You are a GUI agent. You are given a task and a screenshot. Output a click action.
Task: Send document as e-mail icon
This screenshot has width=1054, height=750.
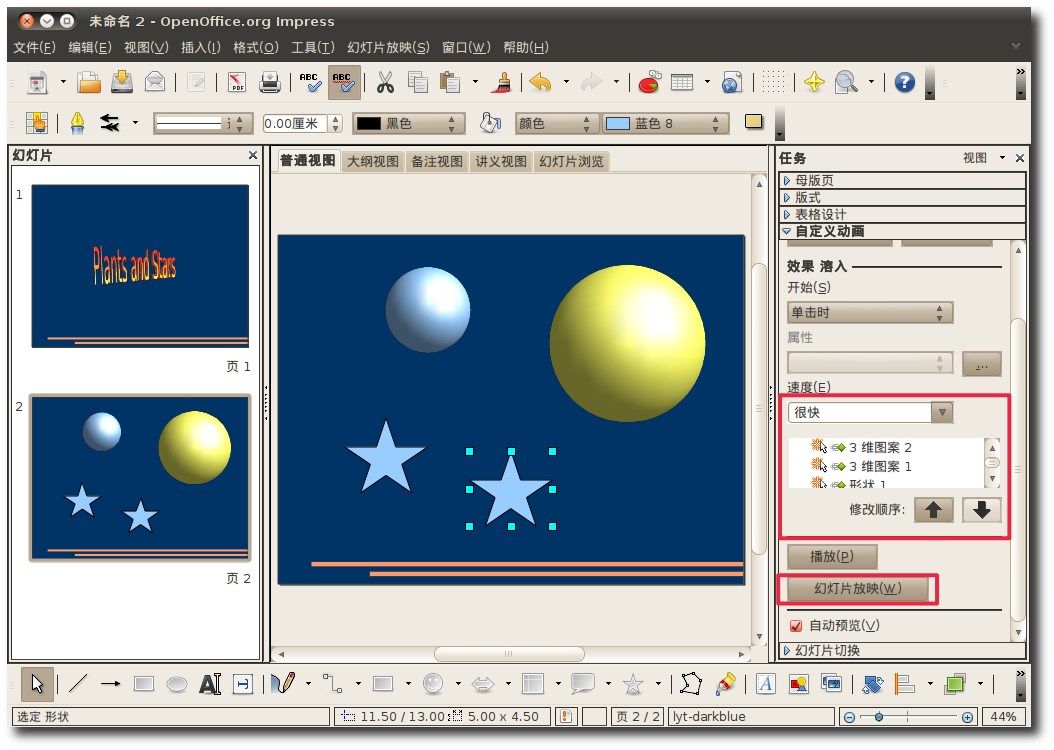(x=155, y=82)
